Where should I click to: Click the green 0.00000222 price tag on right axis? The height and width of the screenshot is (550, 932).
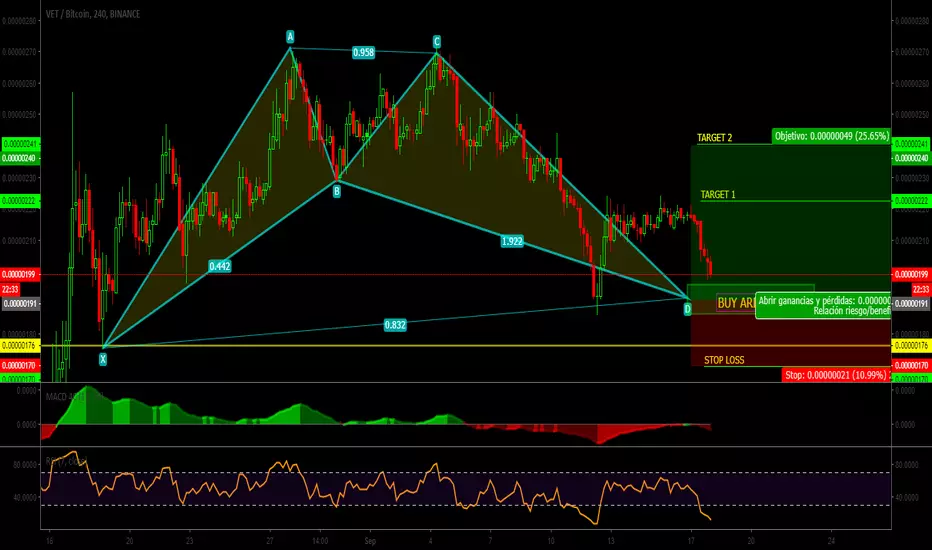[x=910, y=201]
